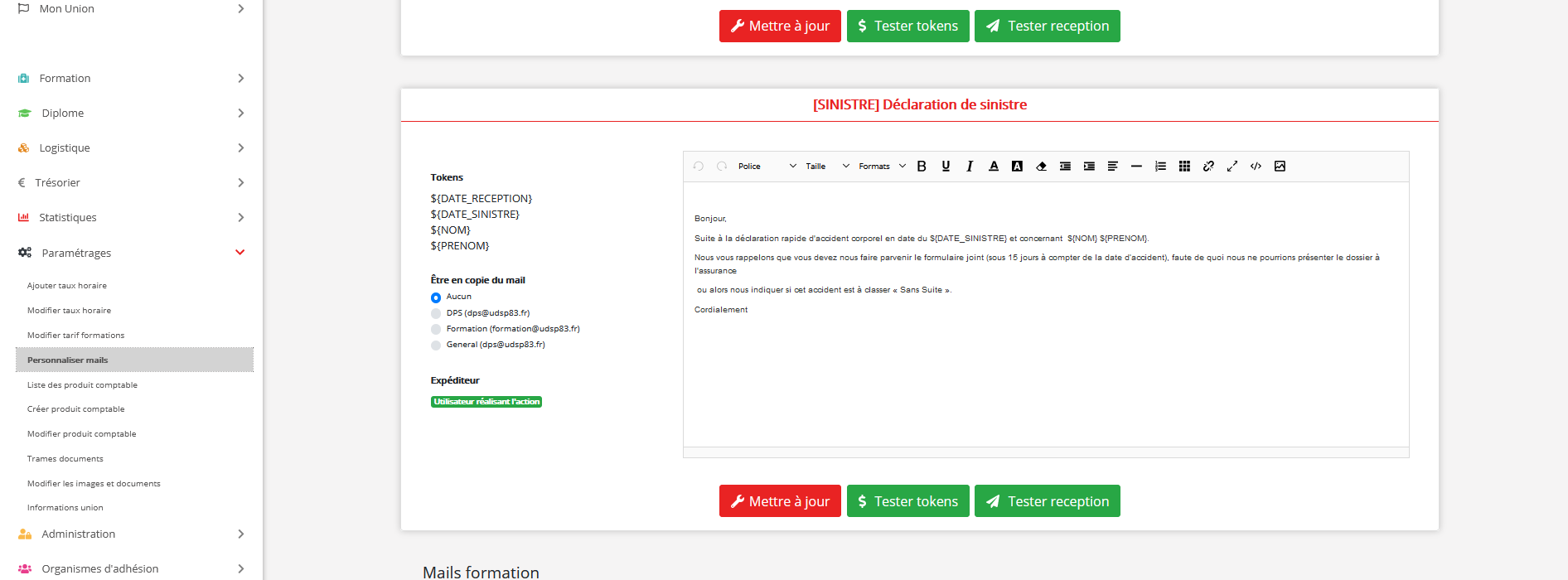Click the eraser clear formatting icon
Image resolution: width=1568 pixels, height=580 pixels.
(1041, 167)
